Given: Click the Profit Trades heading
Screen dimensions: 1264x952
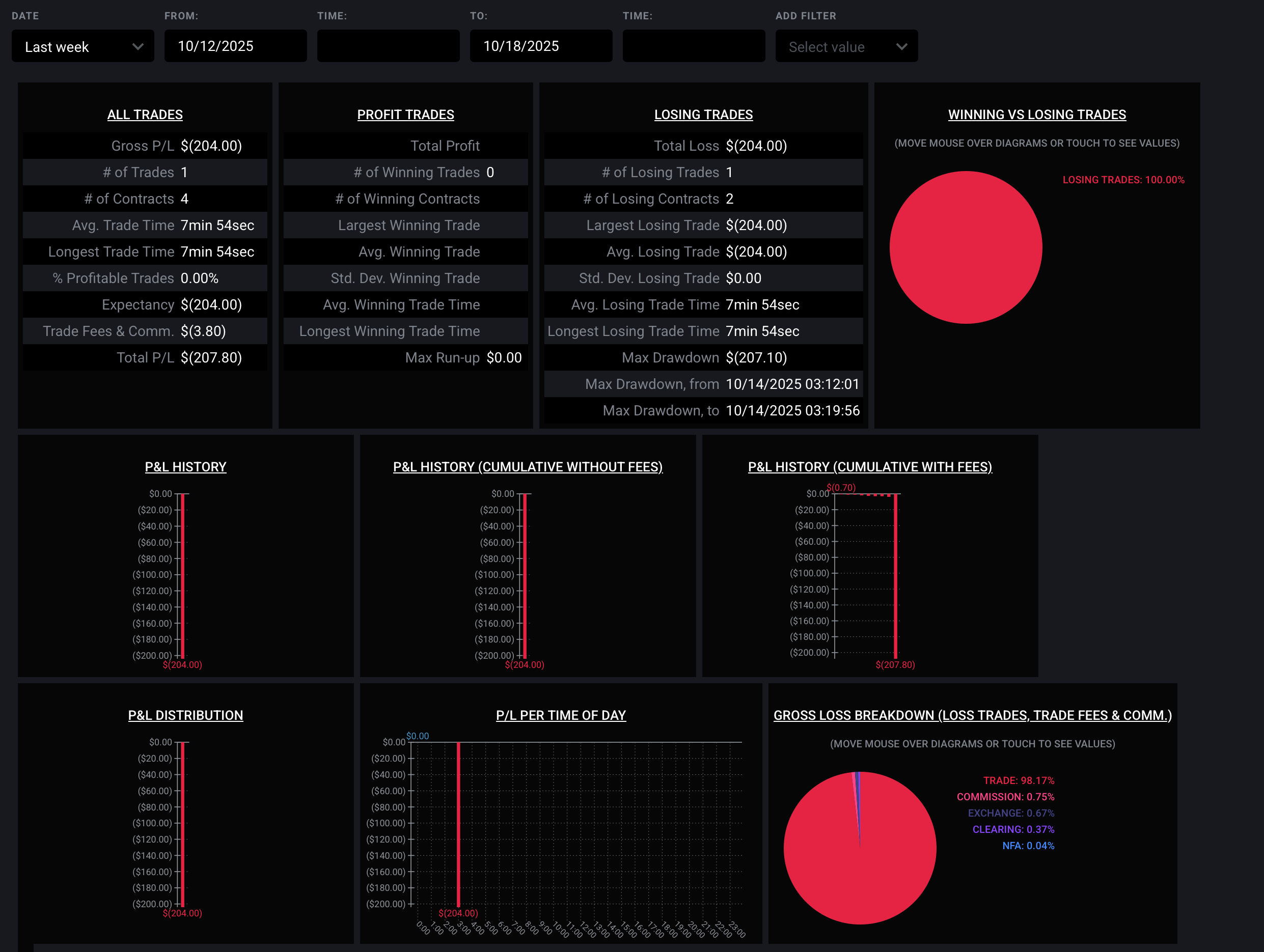Looking at the screenshot, I should coord(405,114).
